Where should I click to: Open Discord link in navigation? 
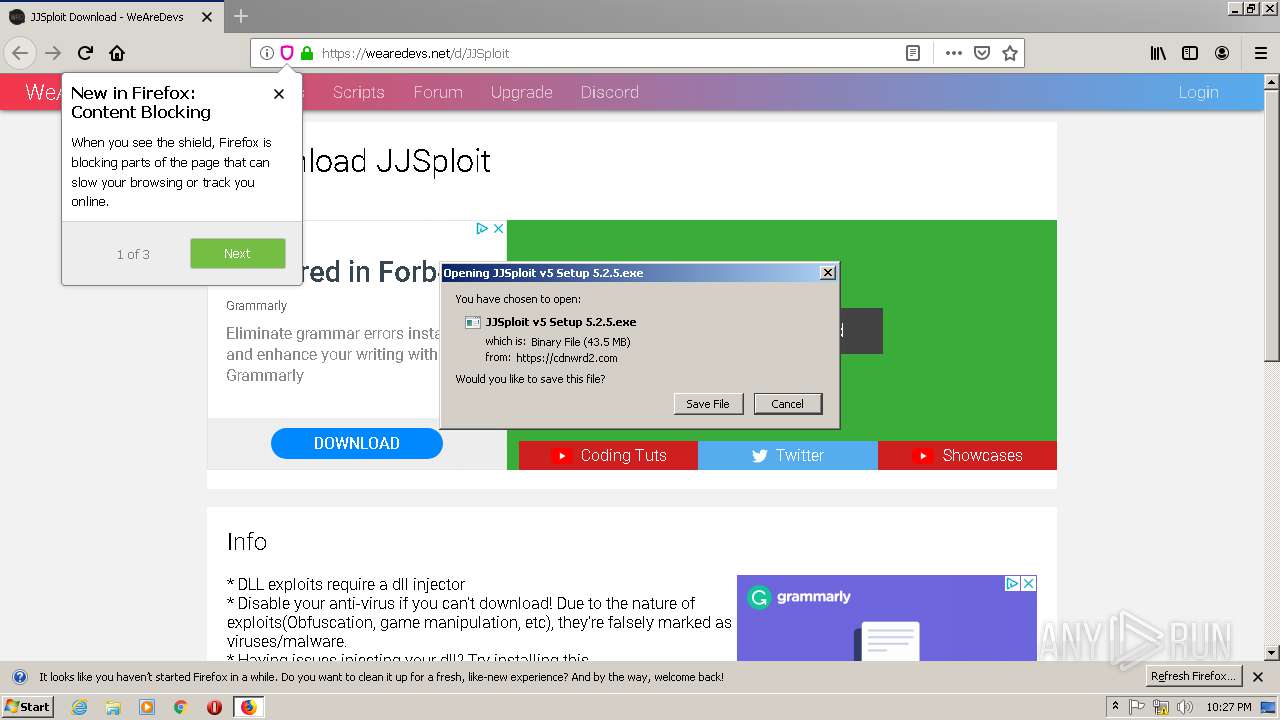pos(610,92)
